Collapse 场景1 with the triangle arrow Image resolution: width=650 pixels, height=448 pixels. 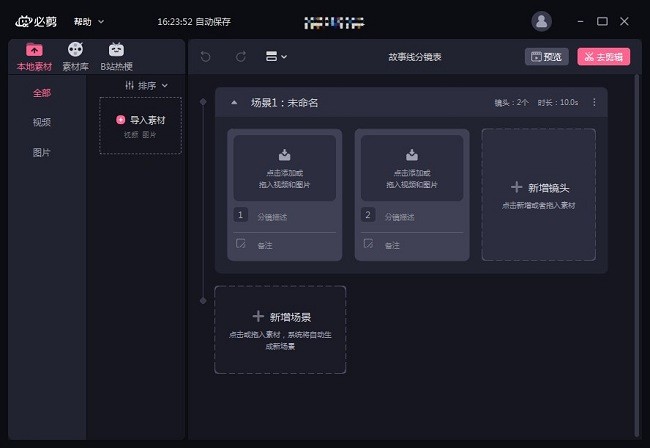point(234,102)
